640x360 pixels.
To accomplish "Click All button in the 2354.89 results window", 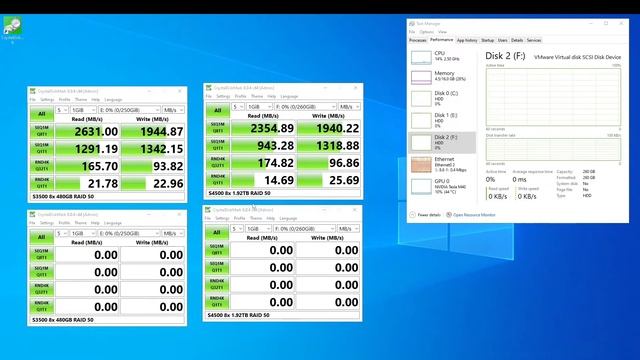I will (x=218, y=111).
